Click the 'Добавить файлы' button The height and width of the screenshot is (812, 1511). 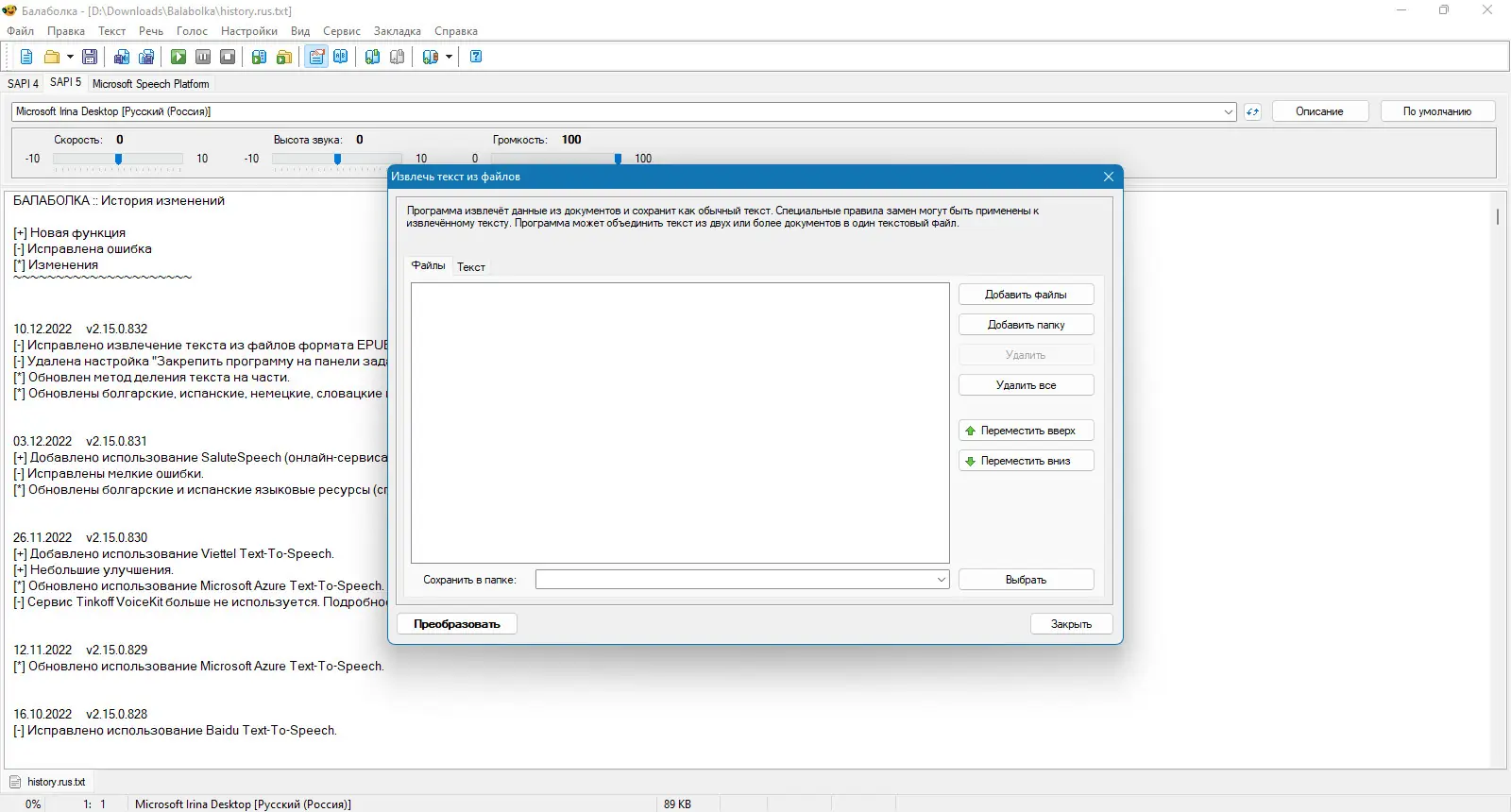click(x=1026, y=295)
